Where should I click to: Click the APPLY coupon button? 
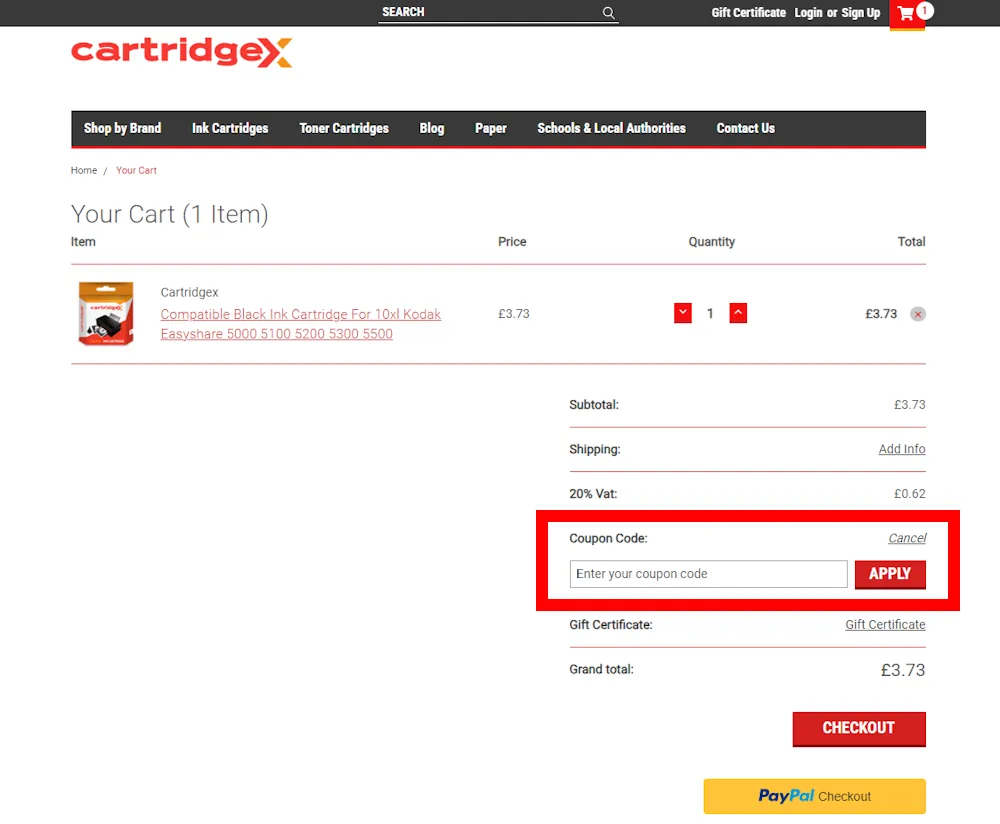(x=890, y=574)
